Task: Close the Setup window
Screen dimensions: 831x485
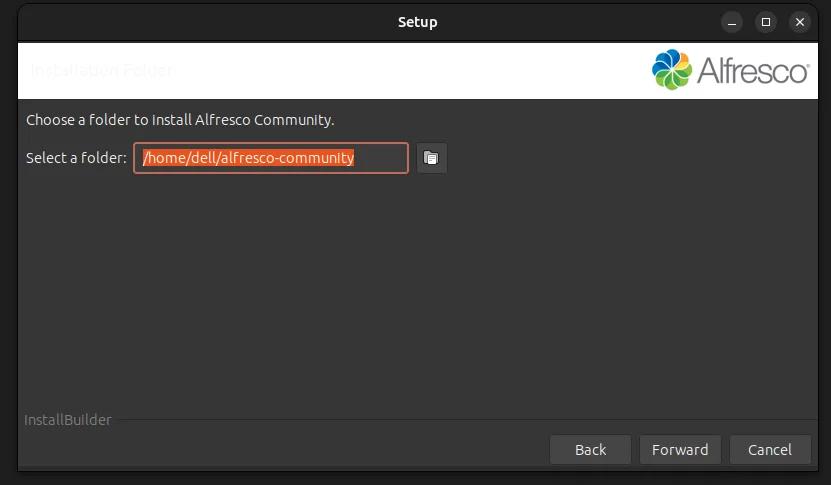Action: click(800, 22)
